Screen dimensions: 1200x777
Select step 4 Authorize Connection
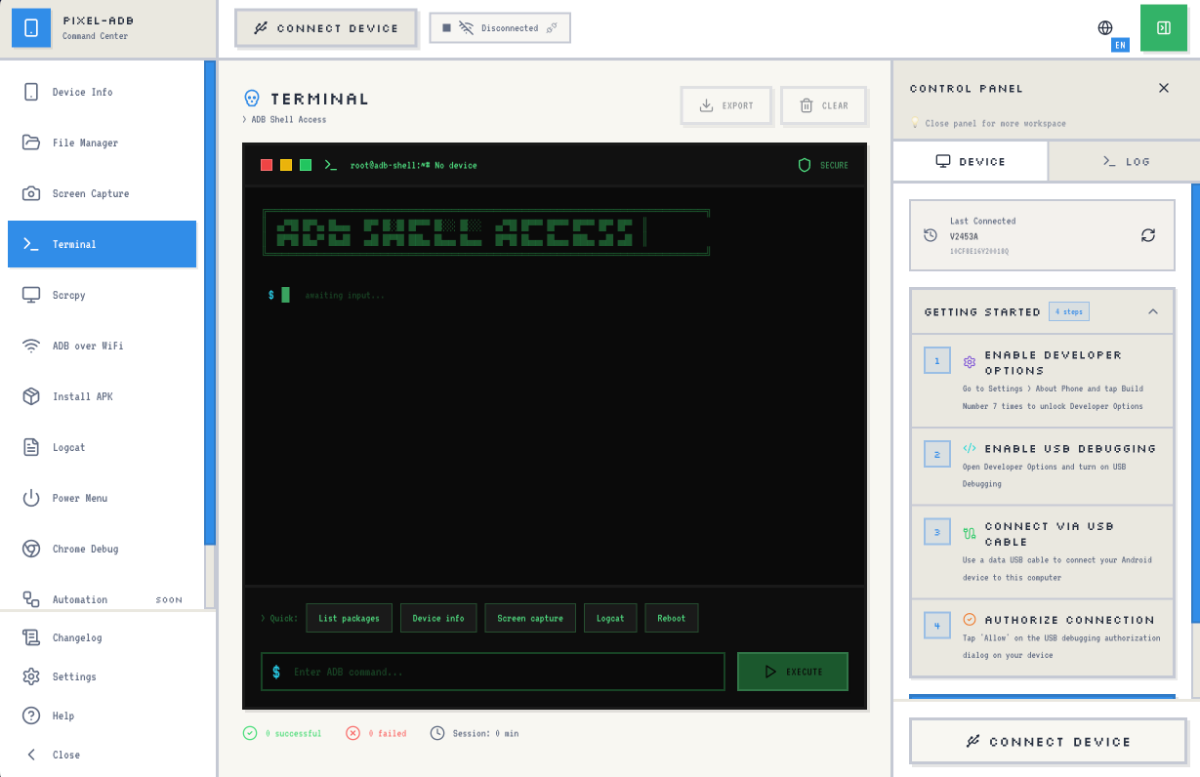point(1042,637)
